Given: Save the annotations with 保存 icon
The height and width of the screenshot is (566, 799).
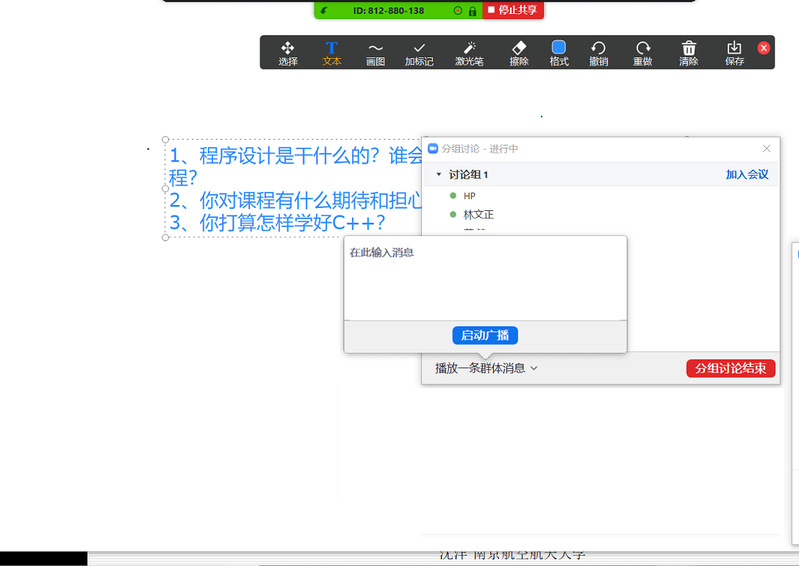Looking at the screenshot, I should 734,53.
